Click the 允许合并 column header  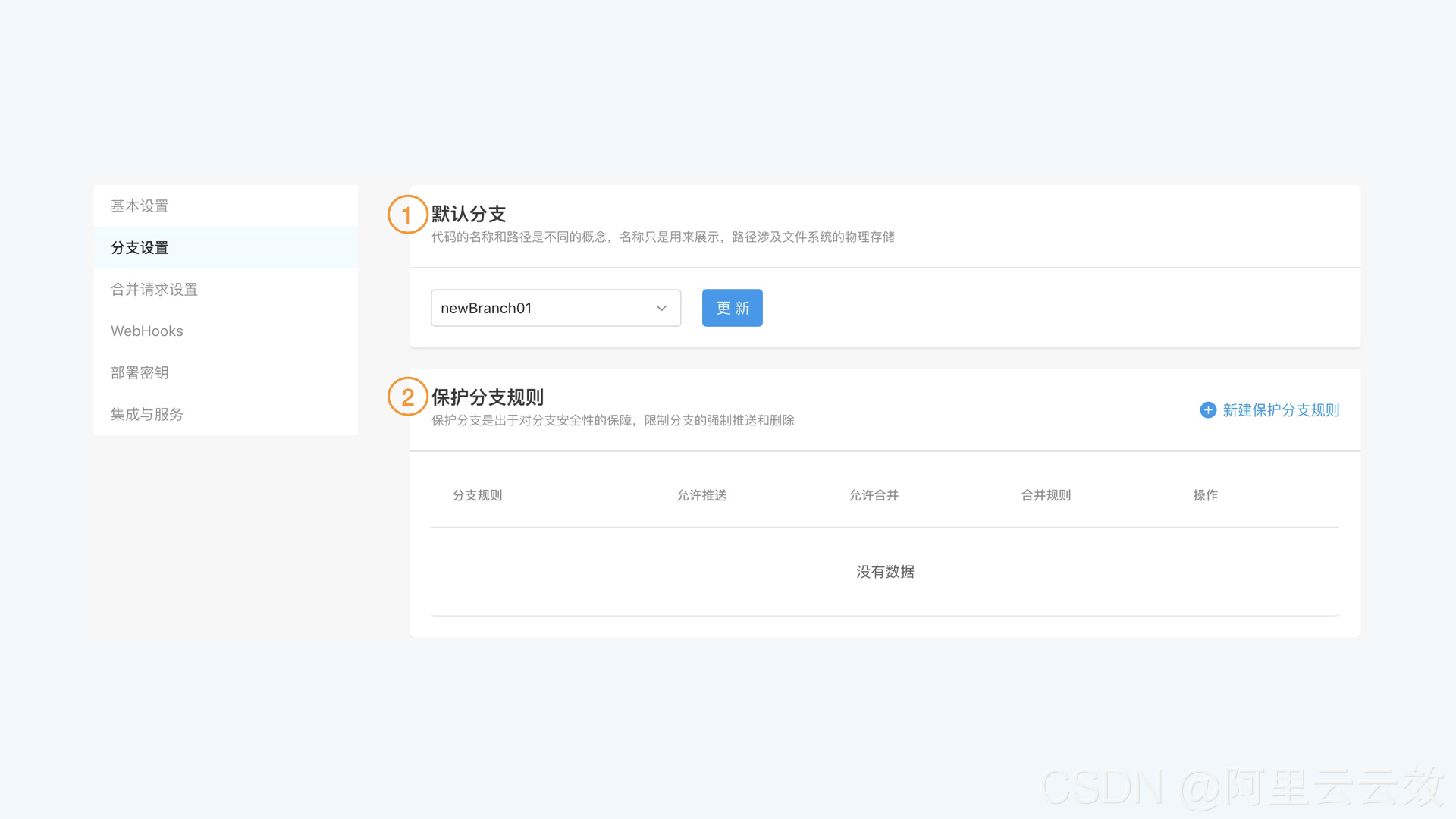click(x=874, y=495)
